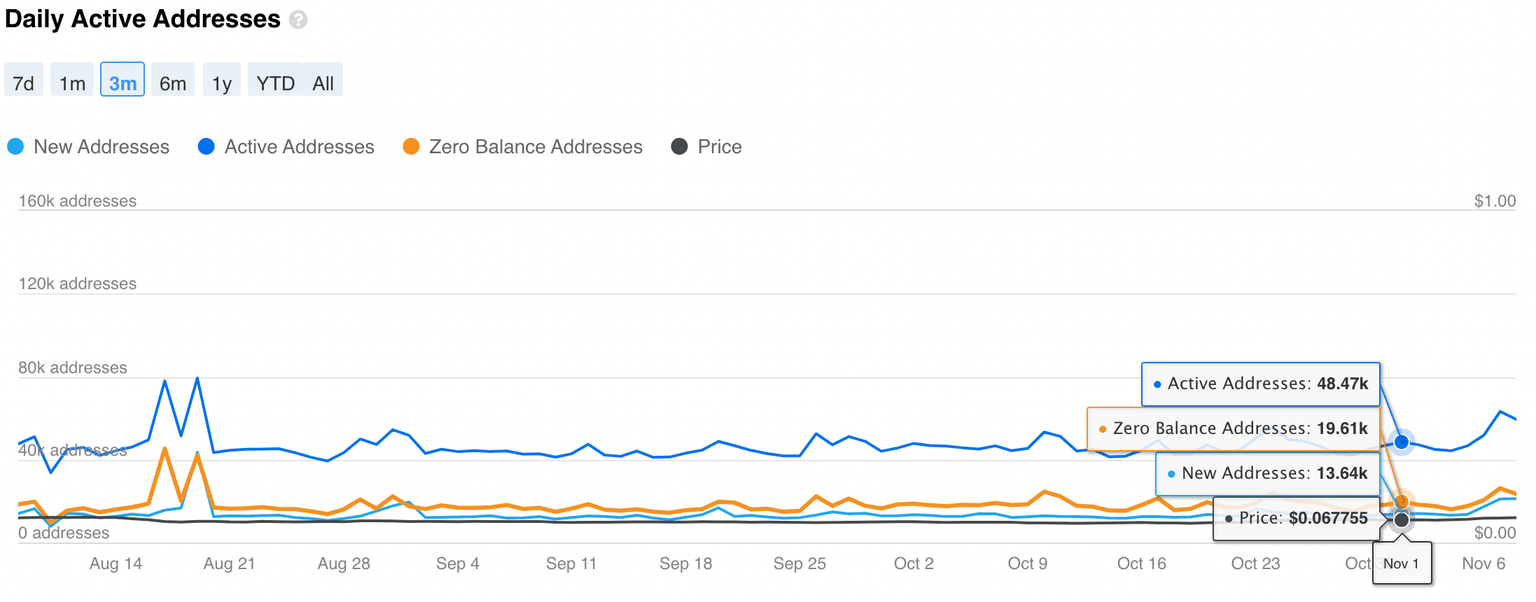
Task: Toggle New Addresses series in legend
Action: [x=101, y=147]
